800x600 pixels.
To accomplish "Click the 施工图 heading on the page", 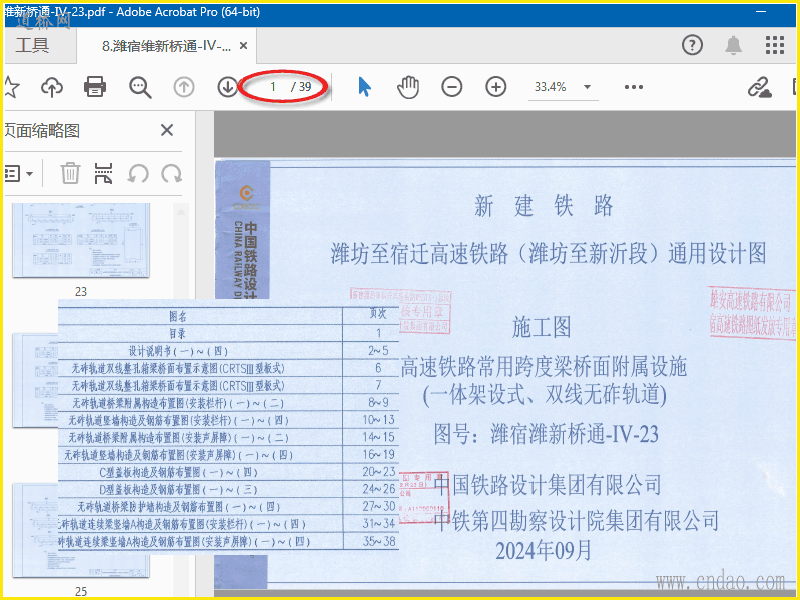I will 541,327.
